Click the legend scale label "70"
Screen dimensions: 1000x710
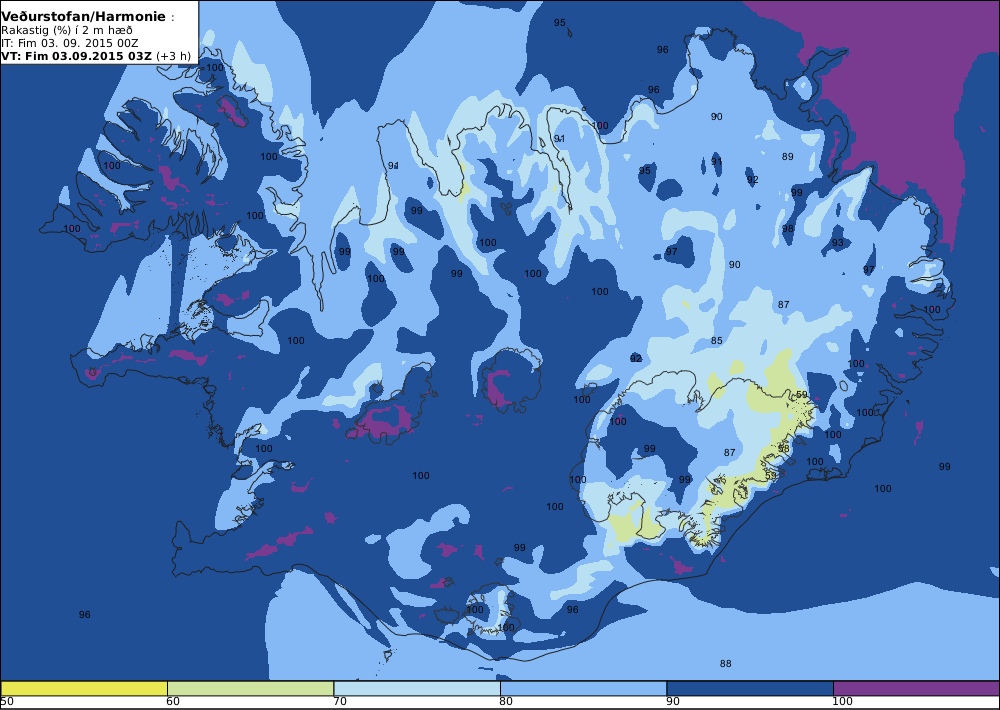340,702
